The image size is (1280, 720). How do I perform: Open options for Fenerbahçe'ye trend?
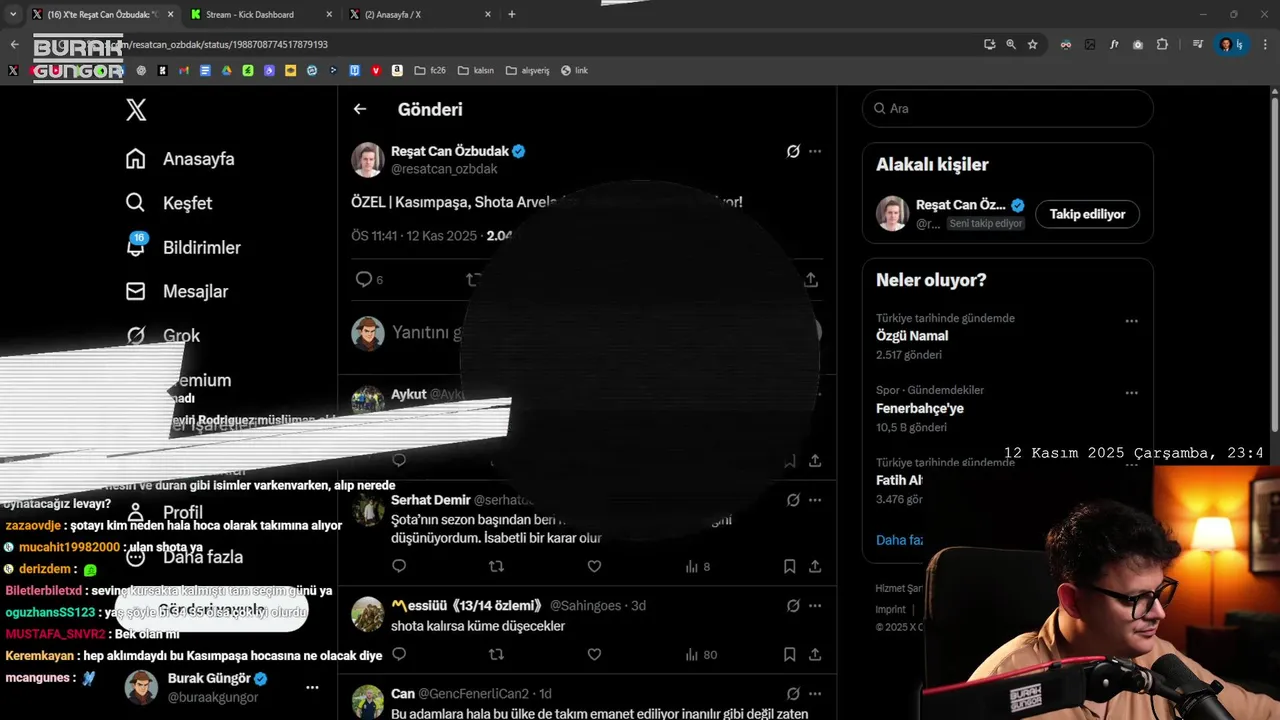point(1132,393)
